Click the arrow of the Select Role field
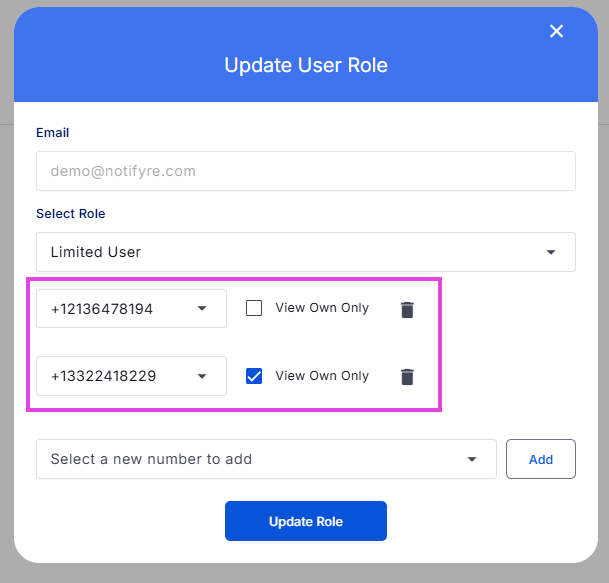Image resolution: width=609 pixels, height=583 pixels. click(x=551, y=252)
